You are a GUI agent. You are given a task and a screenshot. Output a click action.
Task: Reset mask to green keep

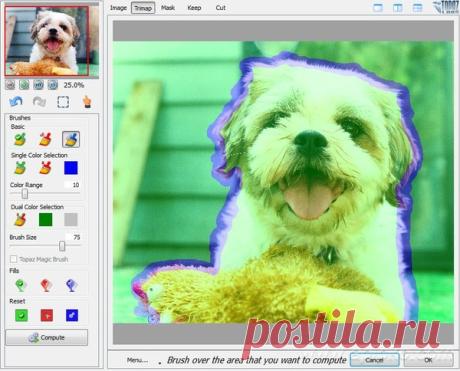(21, 315)
